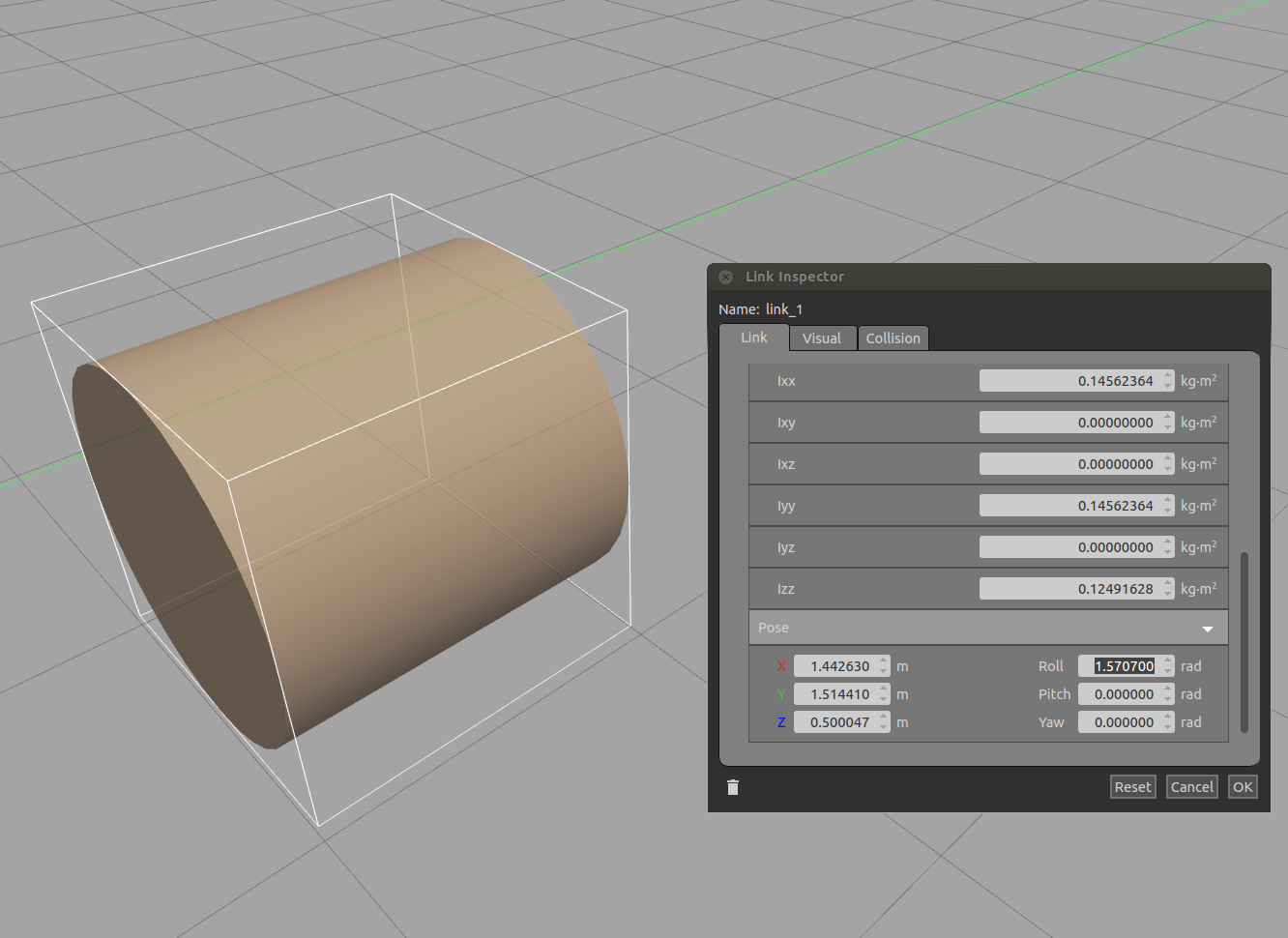Viewport: 1288px width, 938px height.
Task: Click the Cancel button
Action: pos(1191,787)
